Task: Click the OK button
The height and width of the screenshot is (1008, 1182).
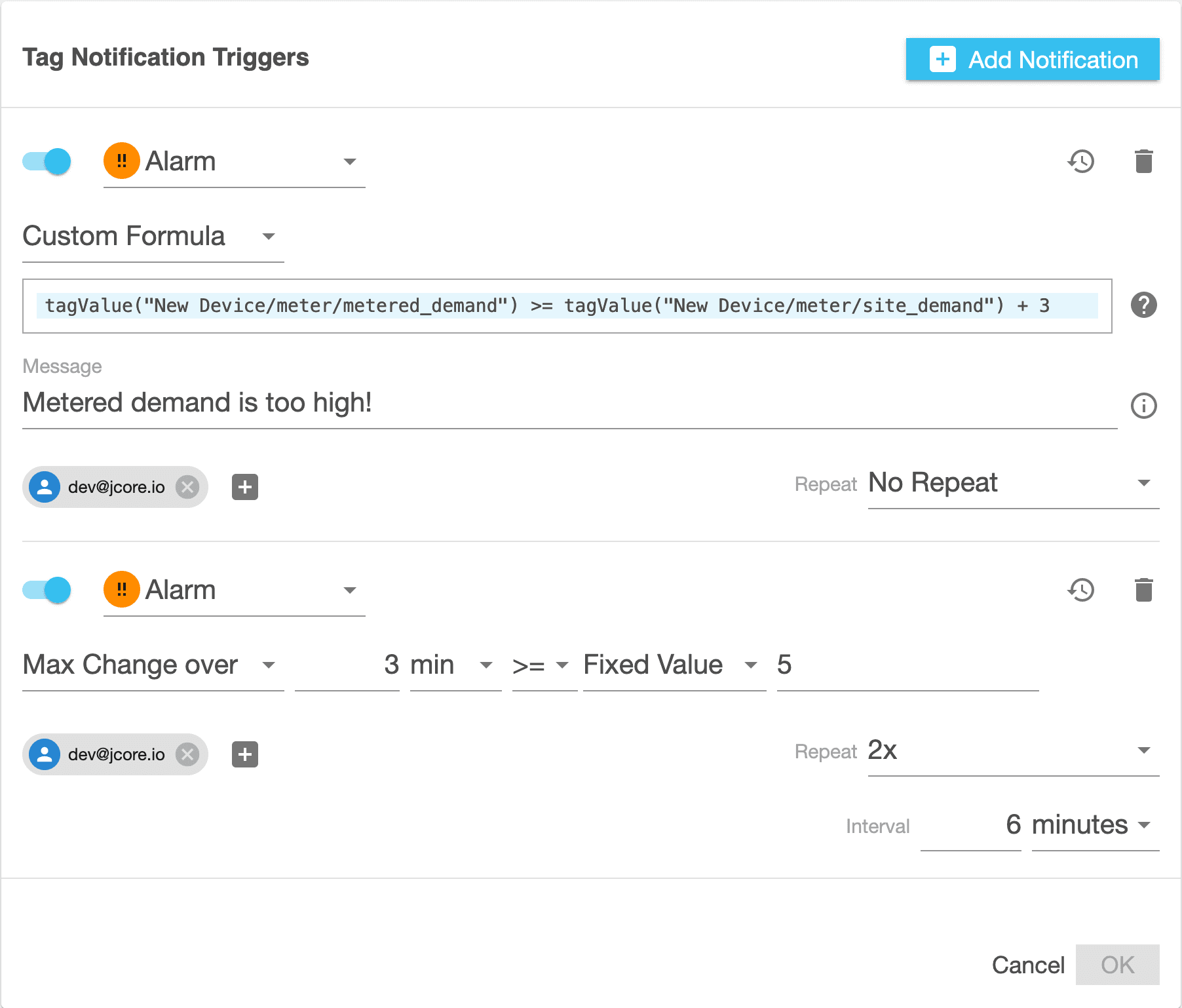Action: click(x=1118, y=965)
